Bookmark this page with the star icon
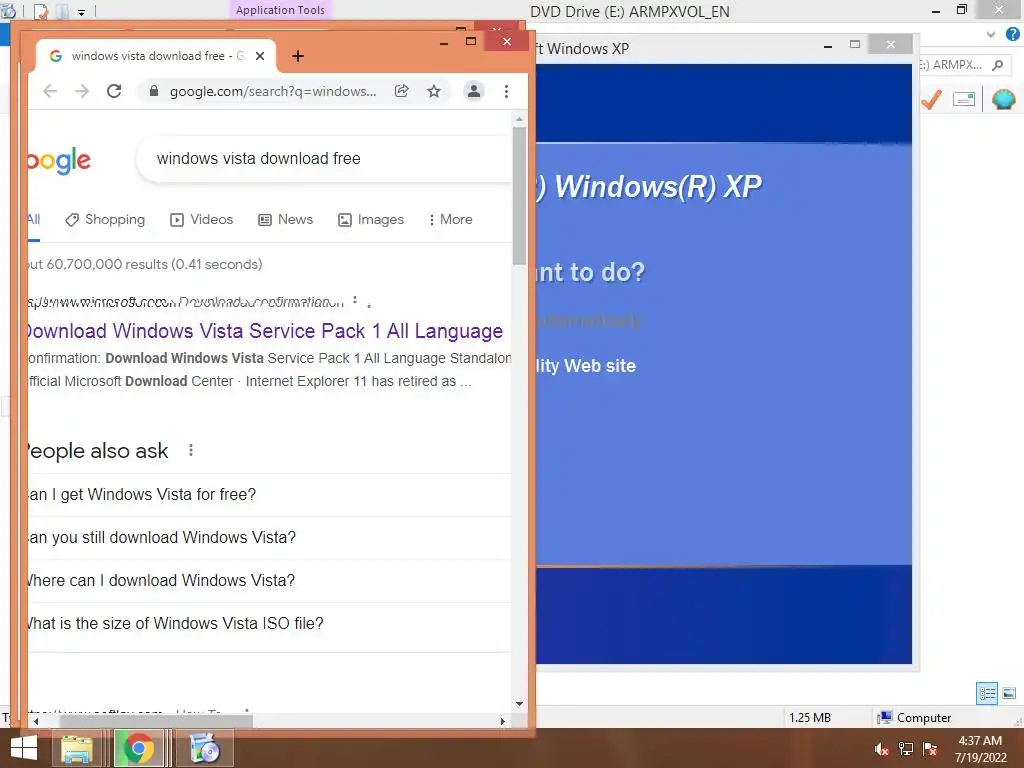This screenshot has width=1024, height=768. 434,91
